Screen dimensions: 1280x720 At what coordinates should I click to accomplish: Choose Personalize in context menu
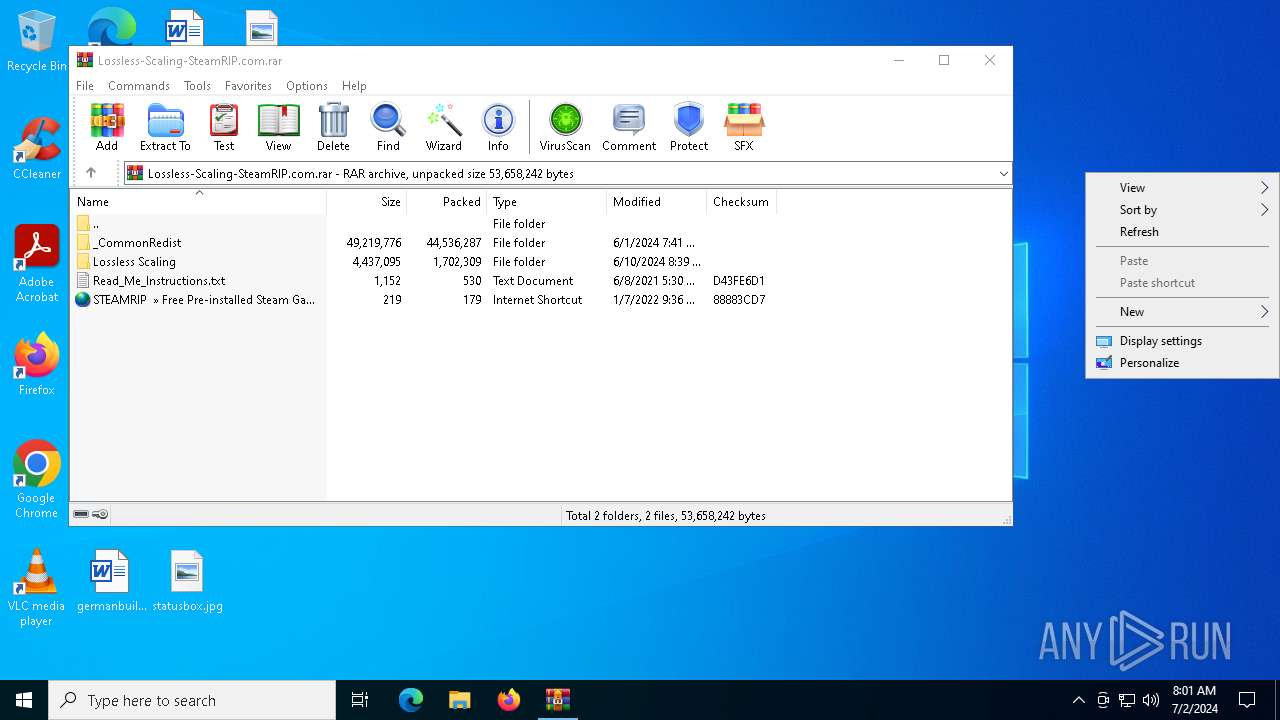tap(1182, 363)
